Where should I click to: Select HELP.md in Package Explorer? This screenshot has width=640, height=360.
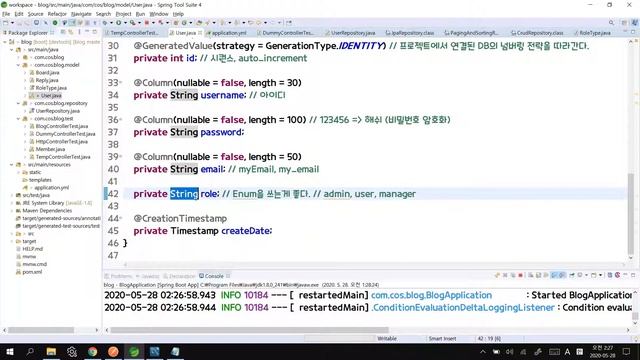click(x=32, y=249)
